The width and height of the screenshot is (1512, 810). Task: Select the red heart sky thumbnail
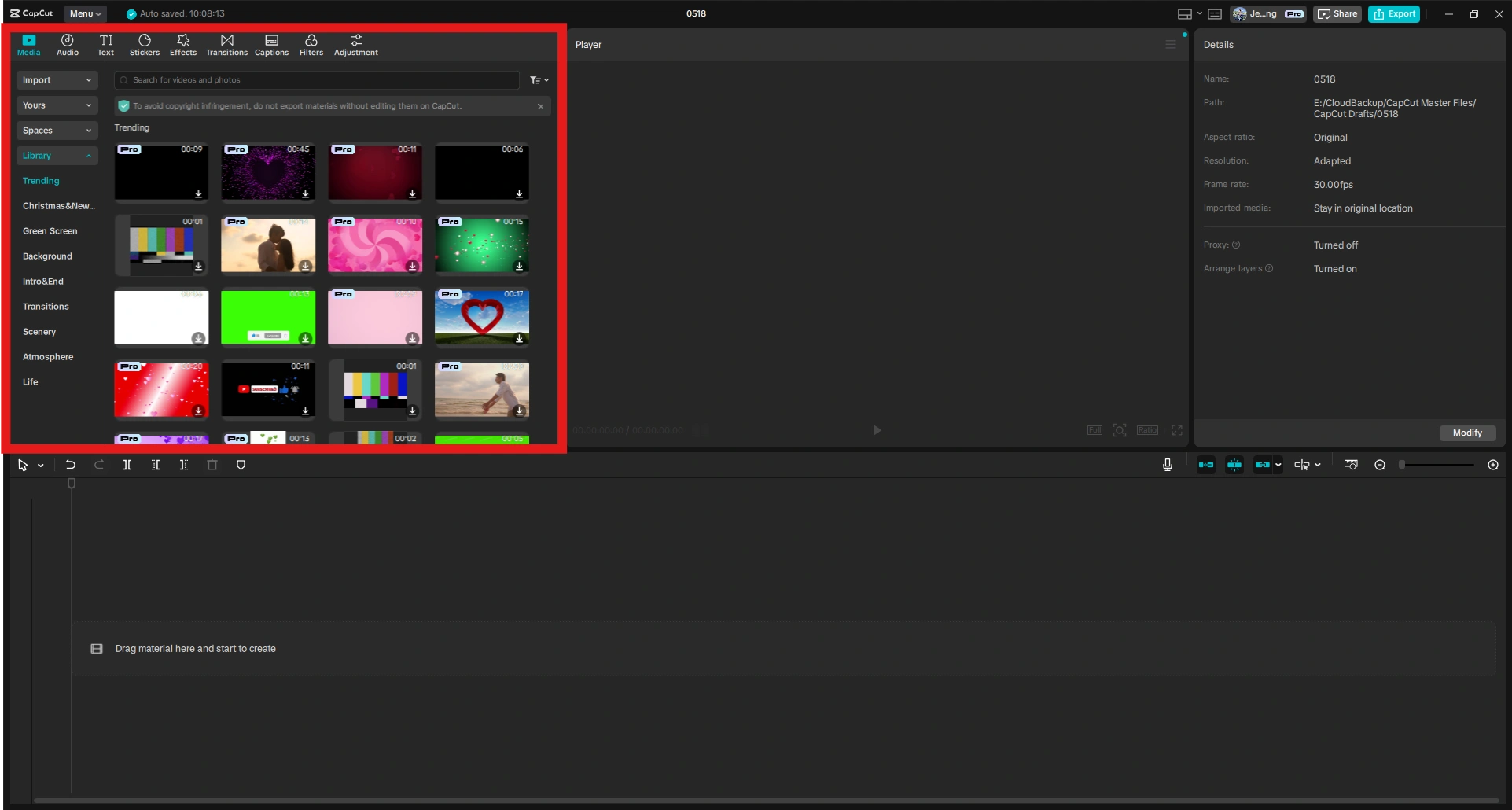point(482,317)
